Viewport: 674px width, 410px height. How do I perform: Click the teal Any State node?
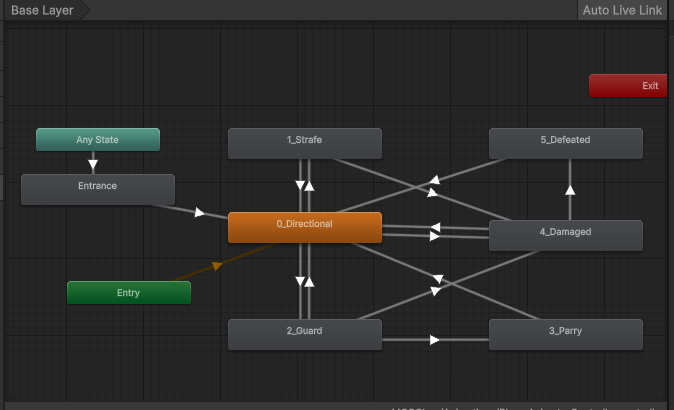(x=98, y=140)
